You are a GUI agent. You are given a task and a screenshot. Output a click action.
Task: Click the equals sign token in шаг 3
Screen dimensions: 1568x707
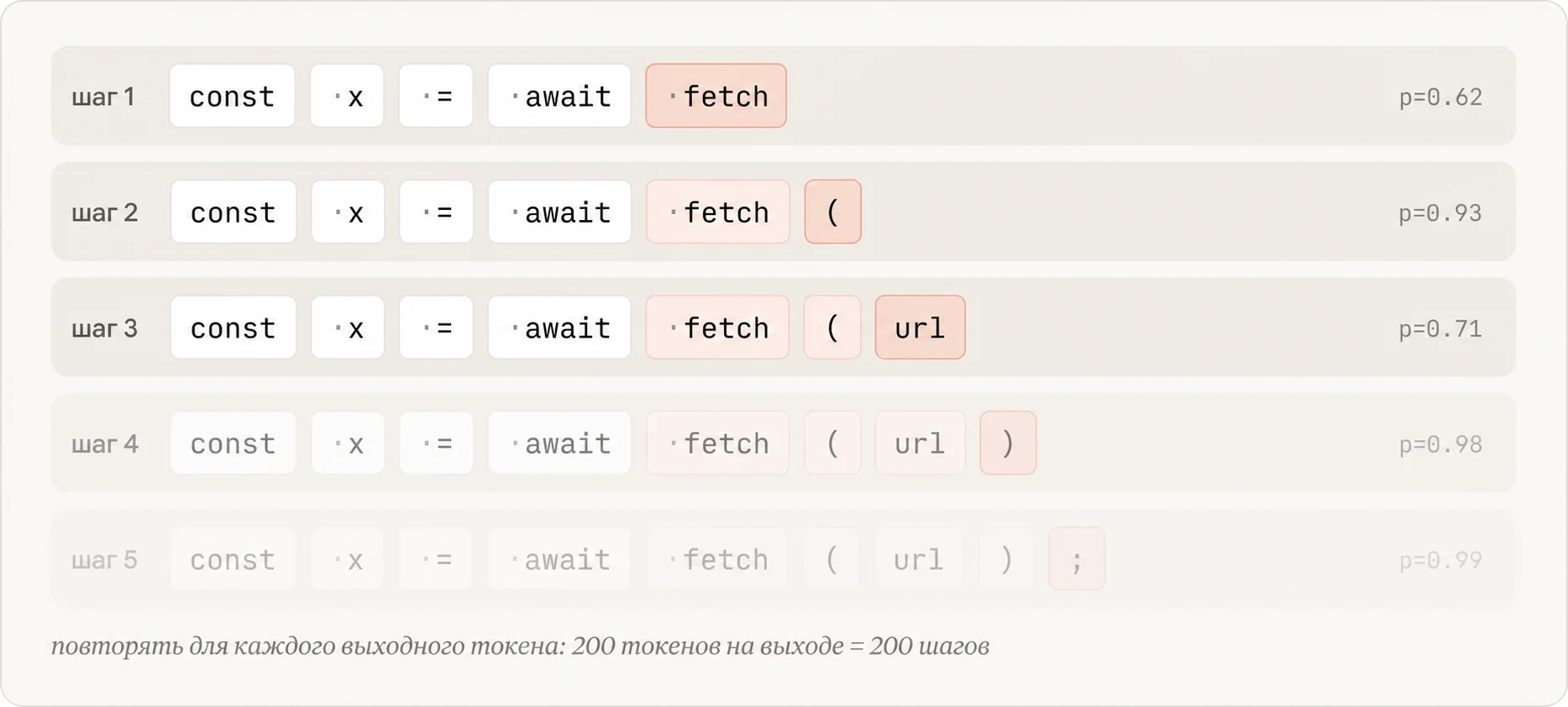(436, 327)
